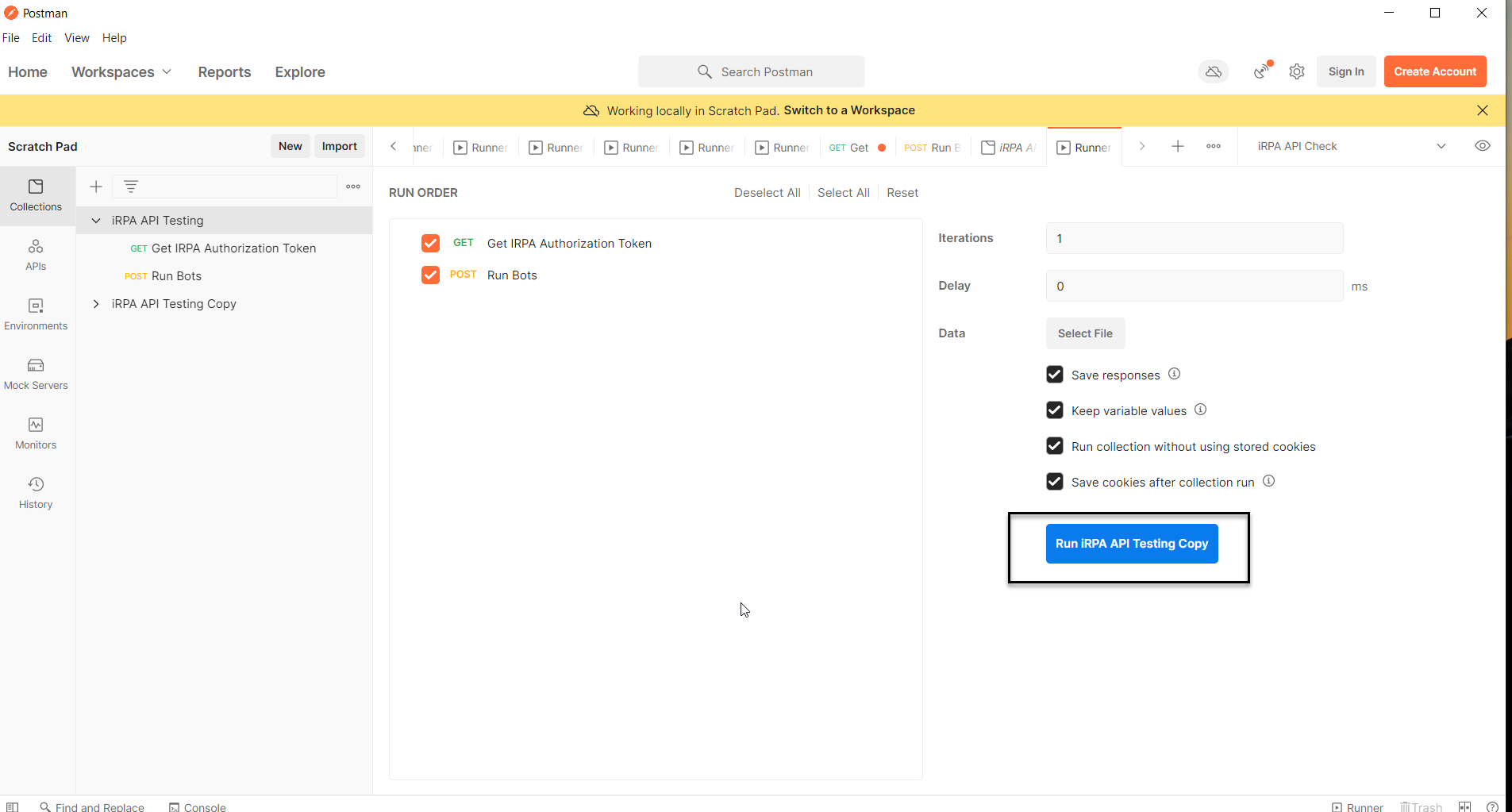This screenshot has width=1512, height=812.
Task: Open a new tab with plus icon
Action: pos(1178,146)
